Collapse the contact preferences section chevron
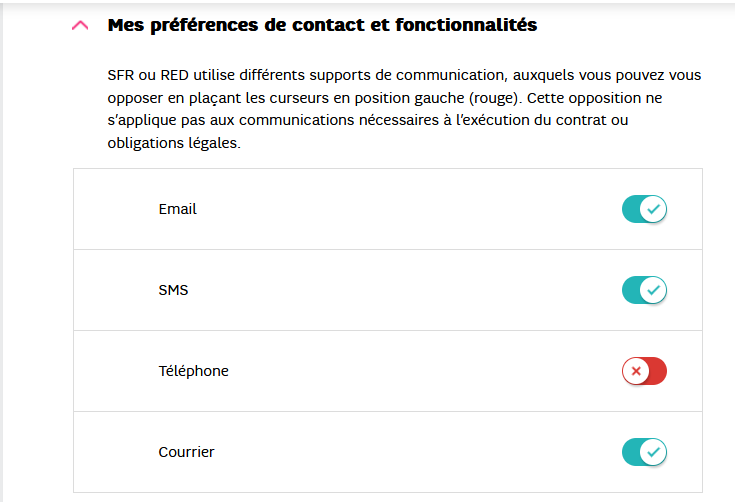The height and width of the screenshot is (502, 735). click(x=80, y=26)
